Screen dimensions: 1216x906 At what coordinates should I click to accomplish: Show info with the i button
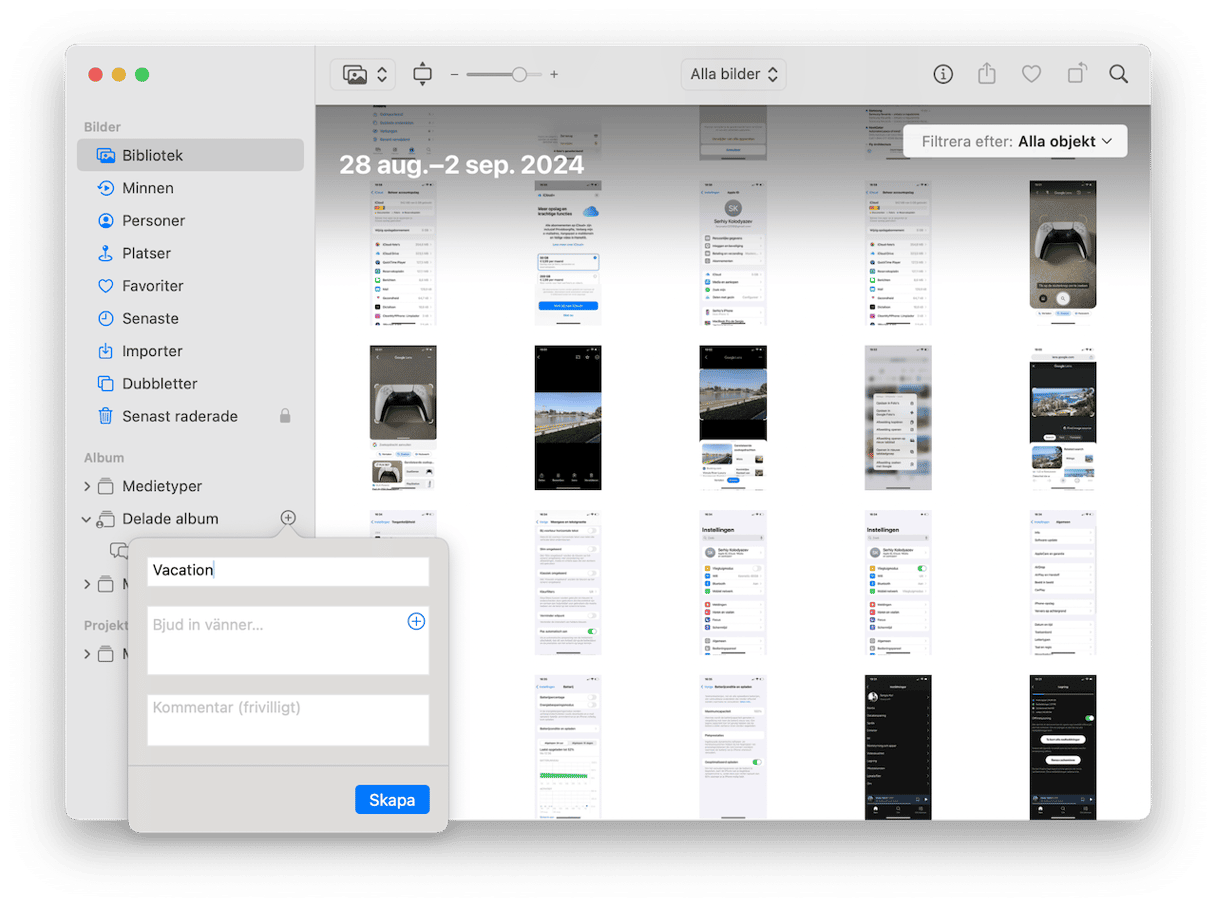[943, 74]
